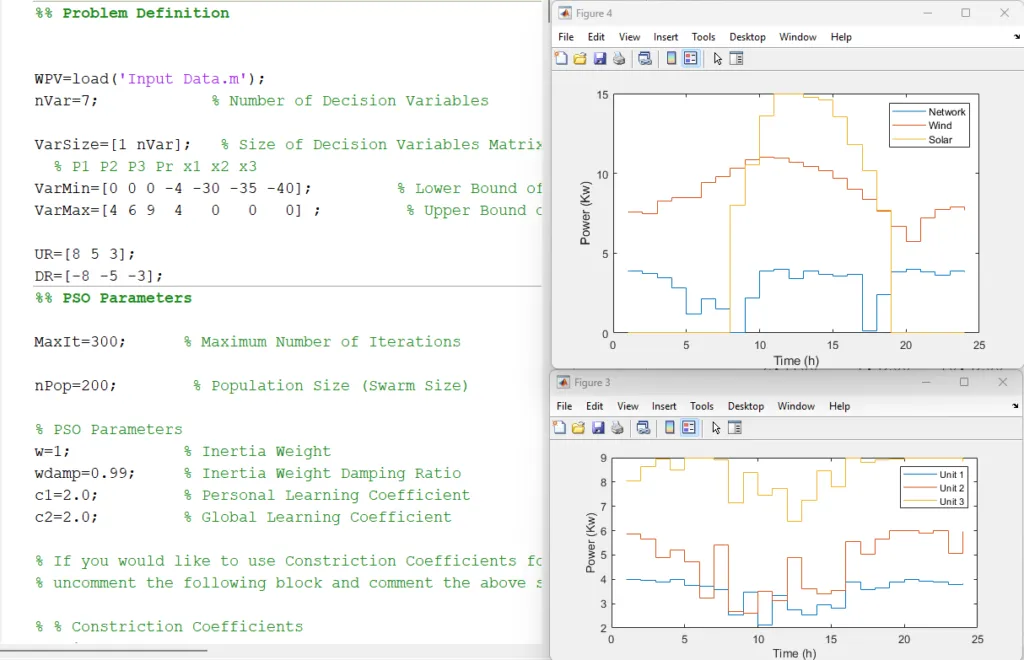Place cursor on the wdamp=0.99; line
The image size is (1024, 660).
tap(84, 473)
